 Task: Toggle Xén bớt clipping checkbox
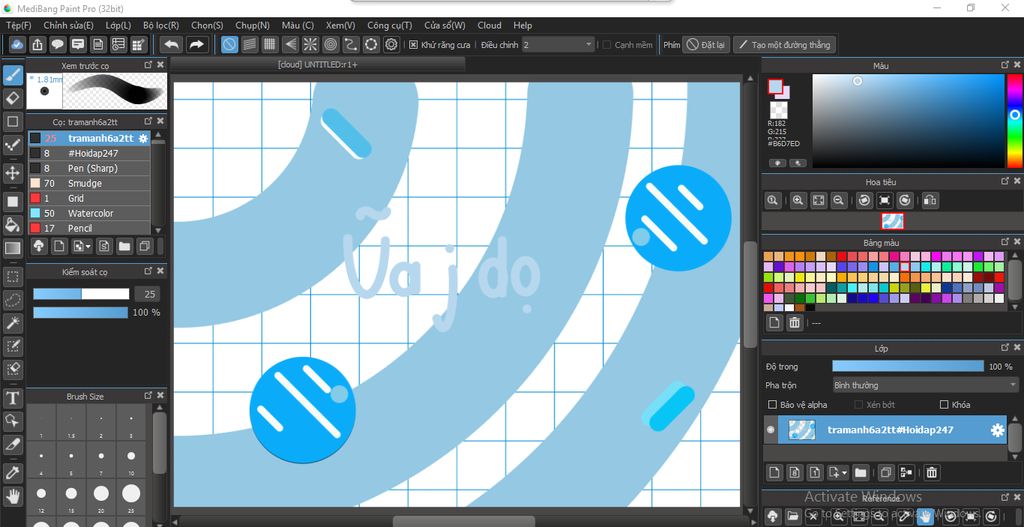(x=859, y=405)
